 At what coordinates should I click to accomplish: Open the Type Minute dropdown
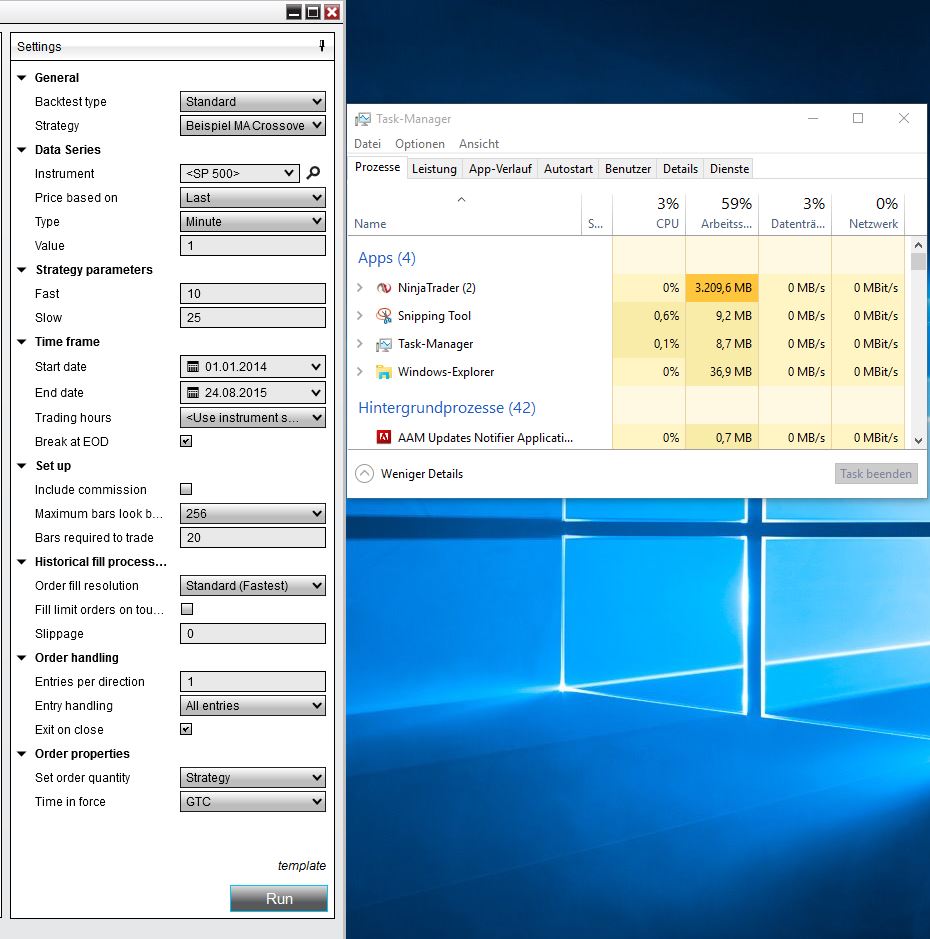pos(253,222)
